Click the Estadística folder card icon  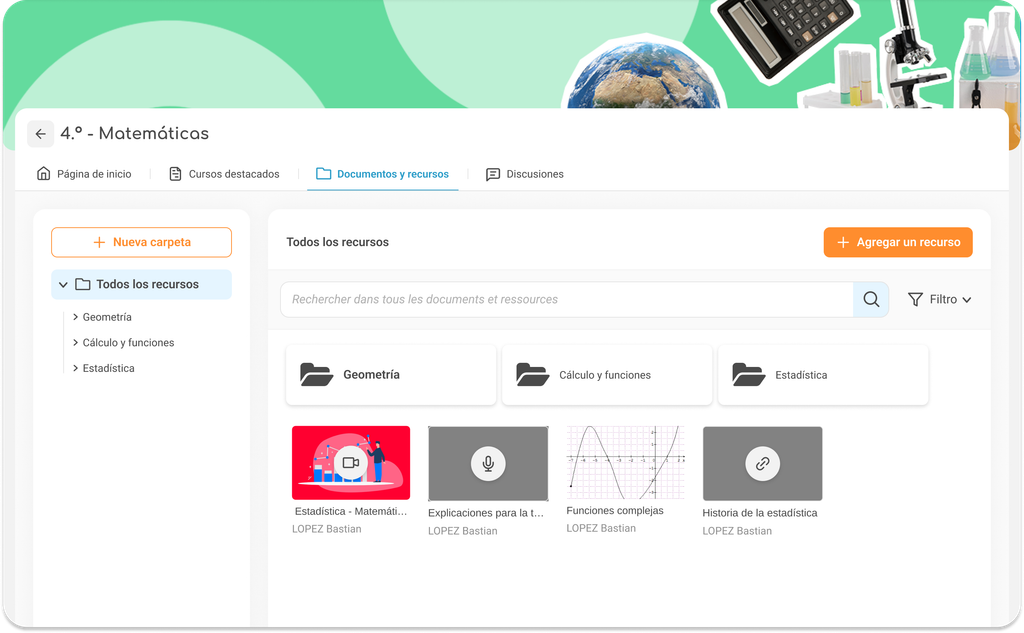pos(748,374)
